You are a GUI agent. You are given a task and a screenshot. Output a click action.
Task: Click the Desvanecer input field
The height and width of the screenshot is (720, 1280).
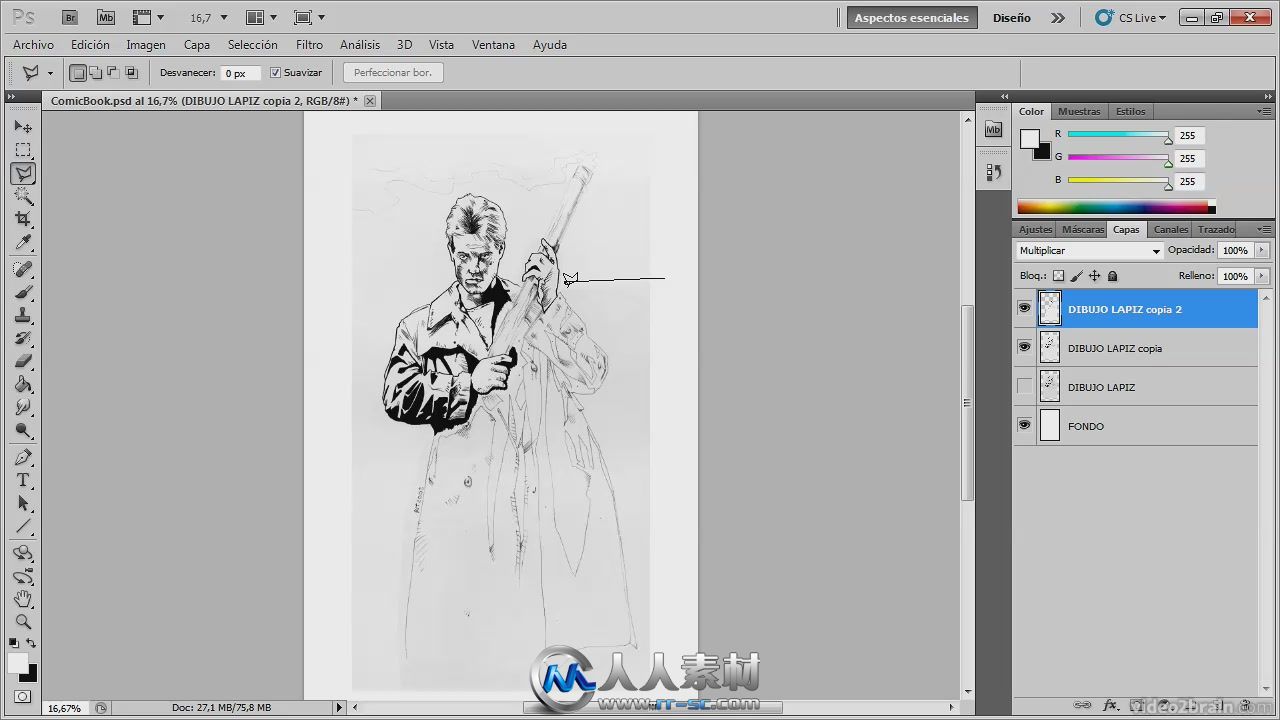(240, 73)
